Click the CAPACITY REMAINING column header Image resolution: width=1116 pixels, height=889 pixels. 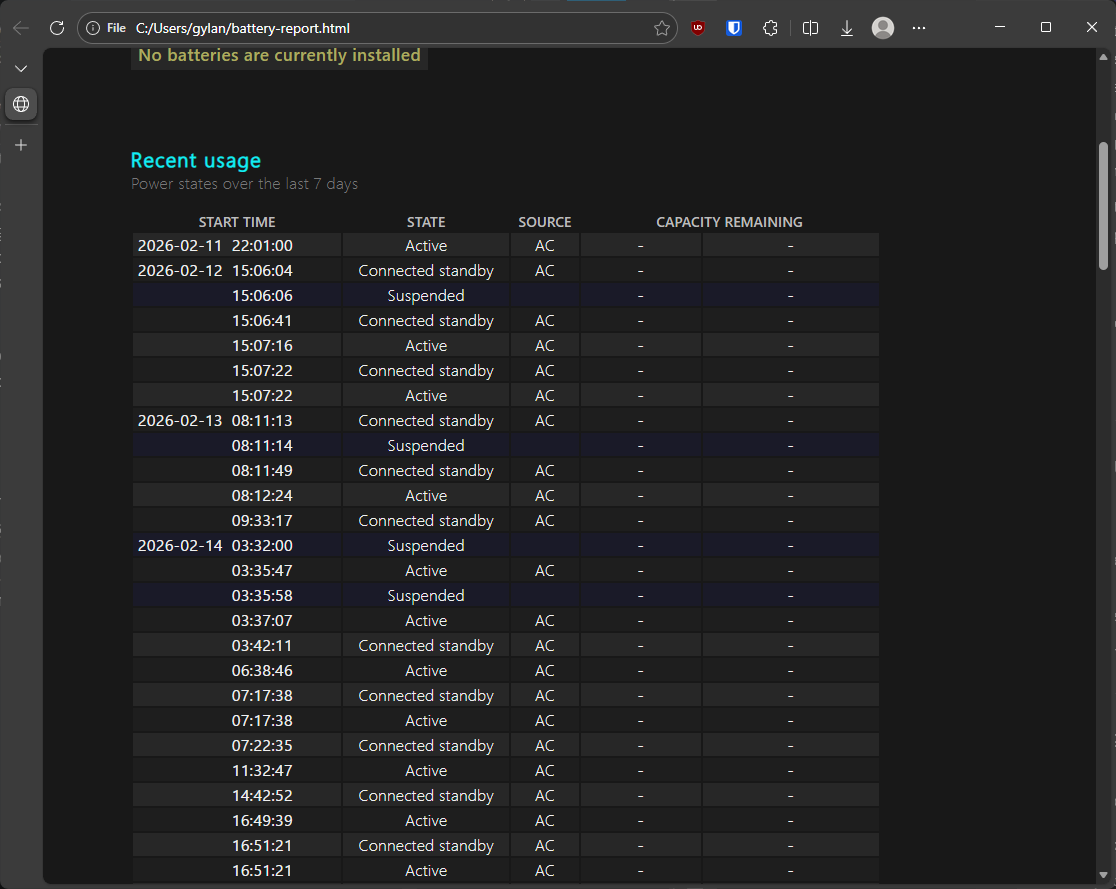coord(729,222)
